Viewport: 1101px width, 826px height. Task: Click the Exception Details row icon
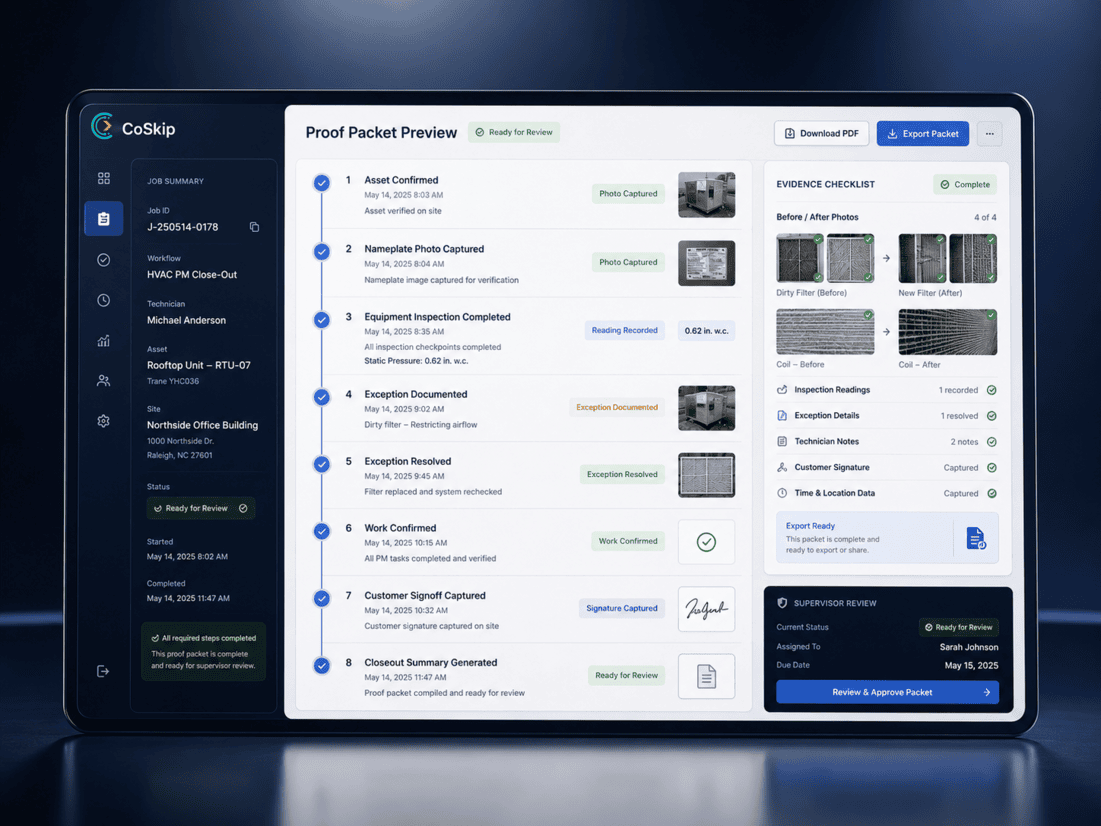(782, 416)
